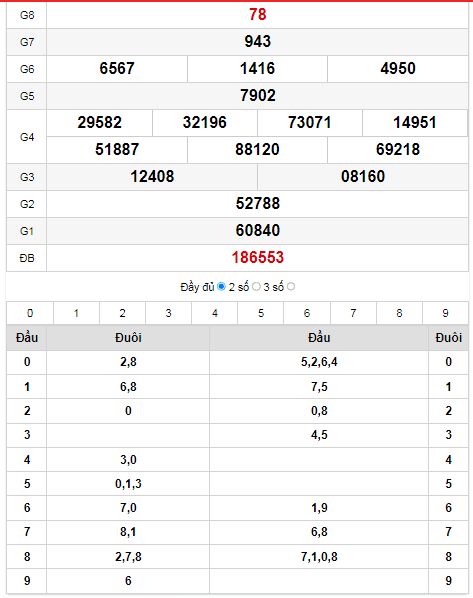Click the G2 prize number 52788
Viewport: 473px width, 598px height.
click(x=258, y=203)
